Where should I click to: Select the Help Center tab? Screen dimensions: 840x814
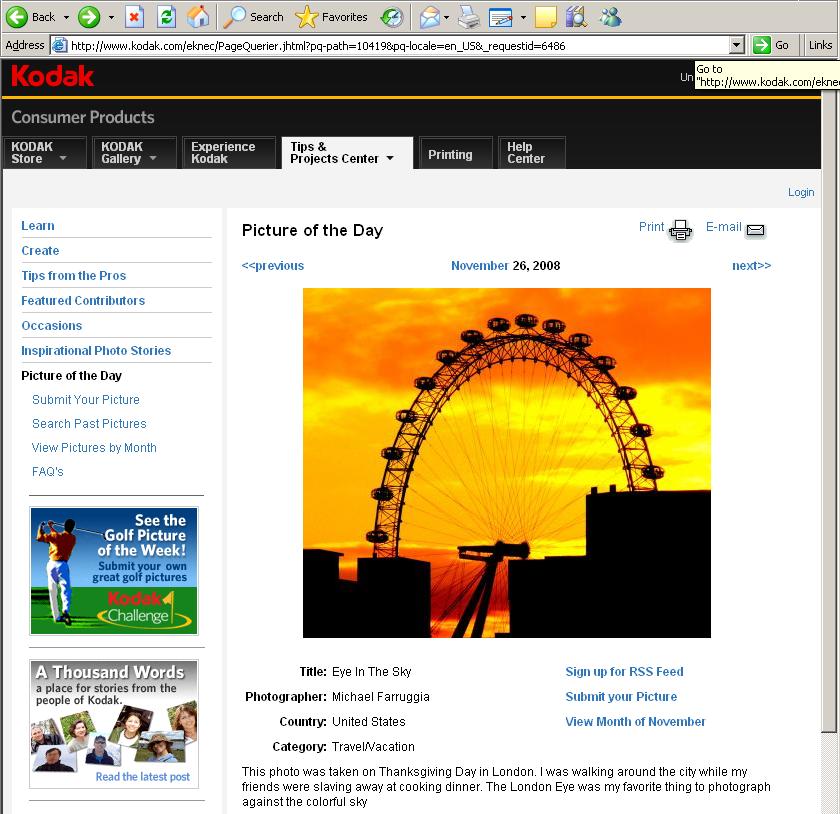(x=530, y=153)
